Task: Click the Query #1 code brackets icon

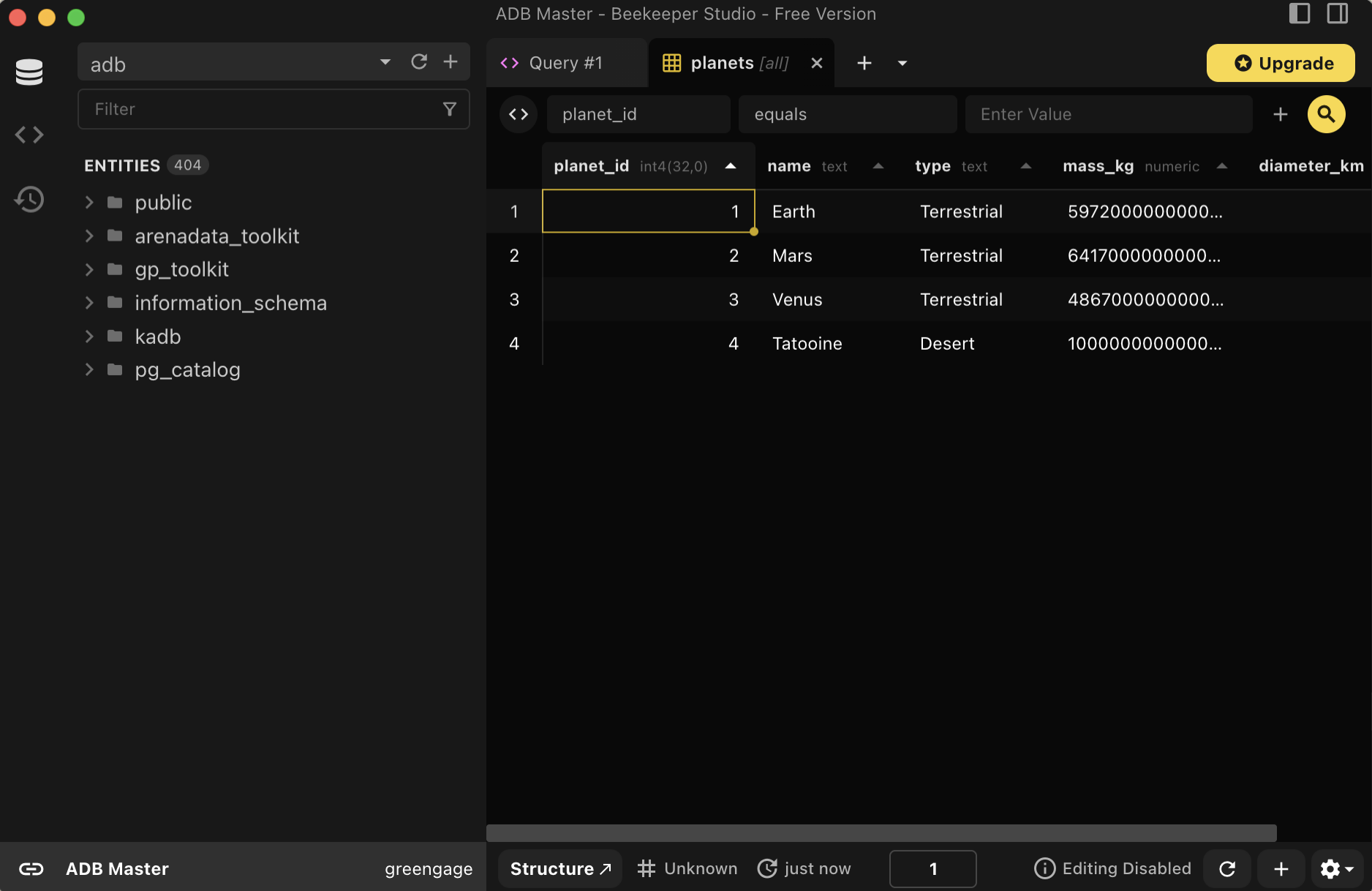Action: click(510, 64)
